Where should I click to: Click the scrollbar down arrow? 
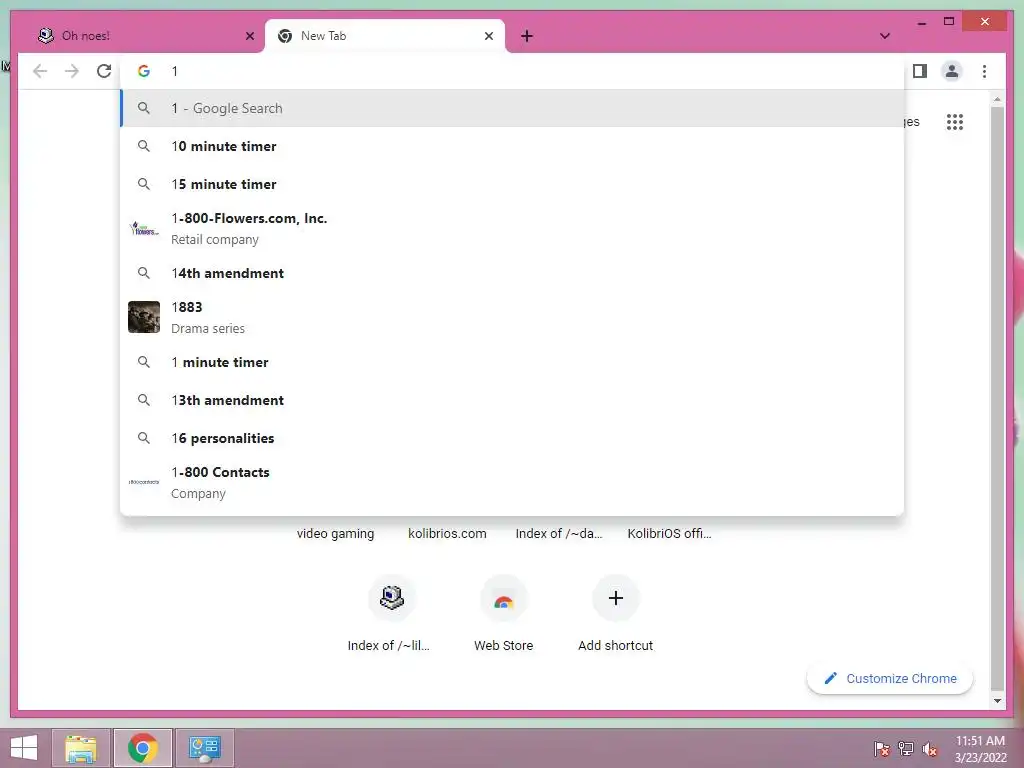pos(997,701)
